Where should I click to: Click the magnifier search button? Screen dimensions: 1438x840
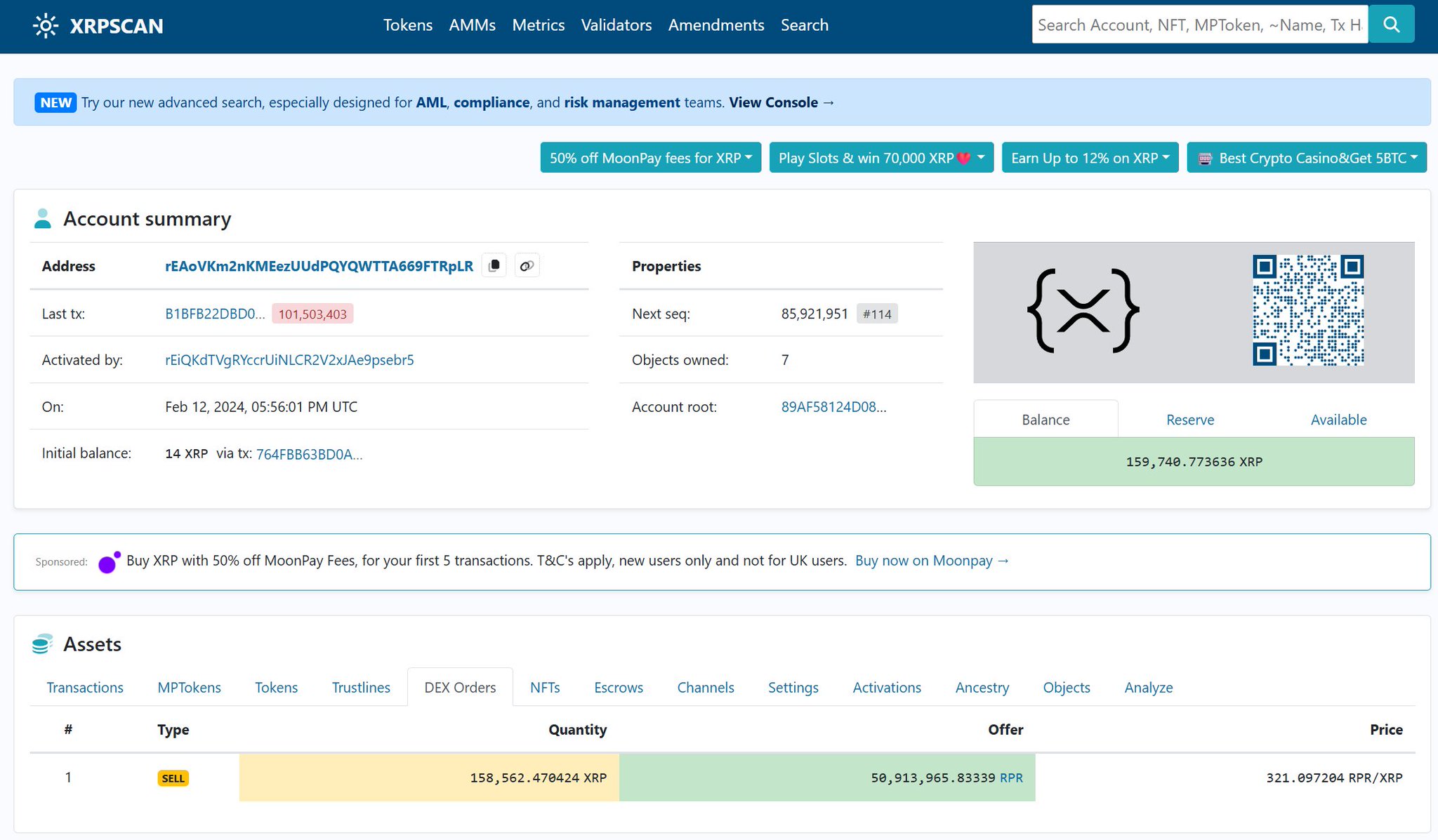[x=1391, y=25]
